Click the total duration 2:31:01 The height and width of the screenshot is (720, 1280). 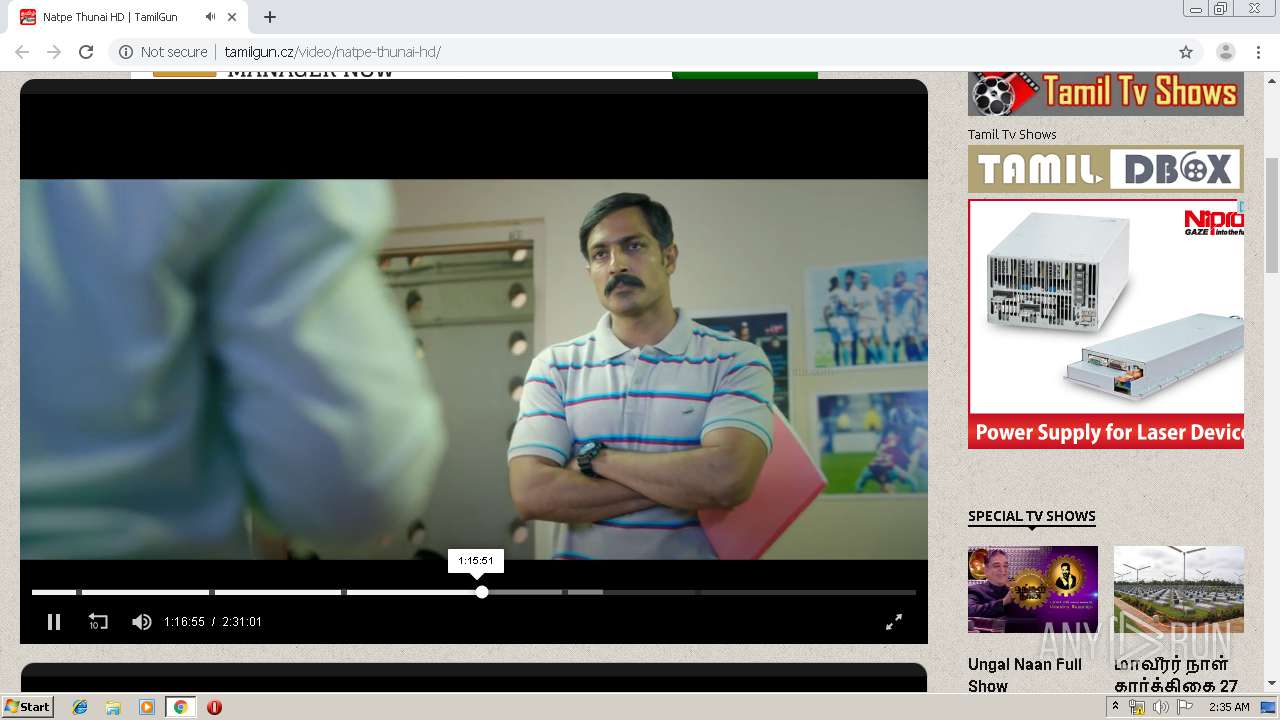(x=242, y=622)
